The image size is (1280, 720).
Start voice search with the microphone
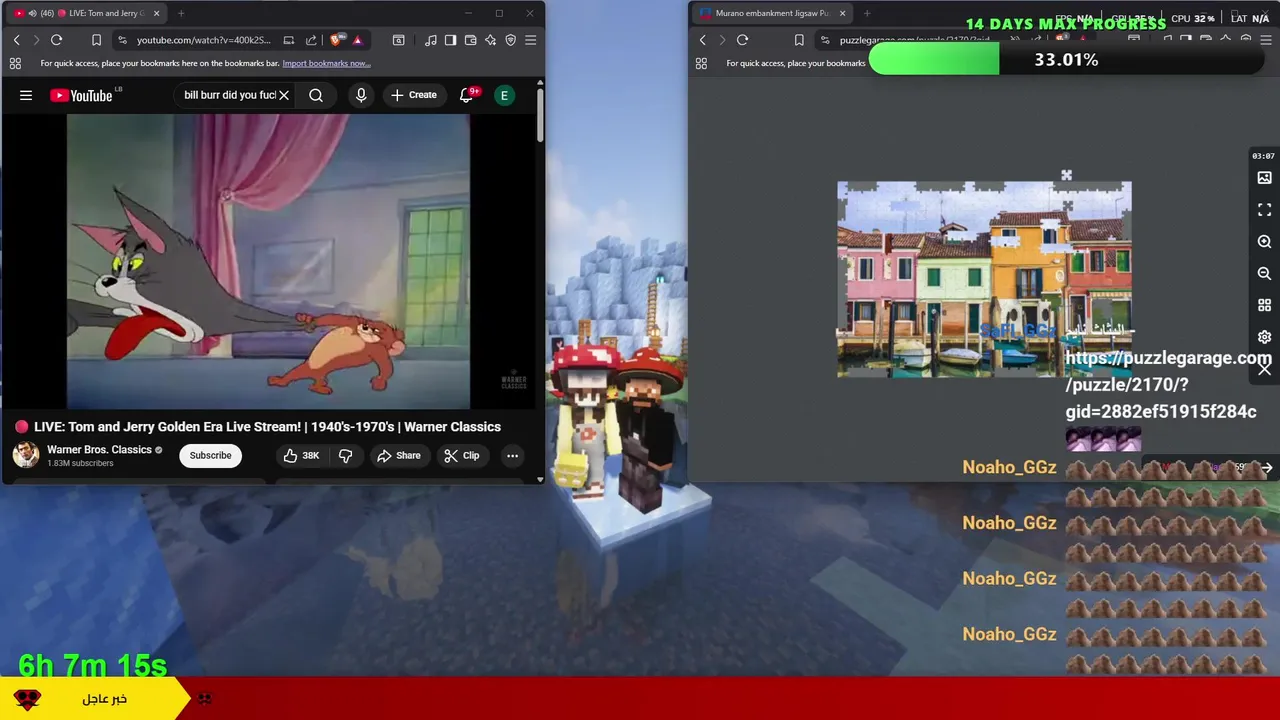coord(361,95)
